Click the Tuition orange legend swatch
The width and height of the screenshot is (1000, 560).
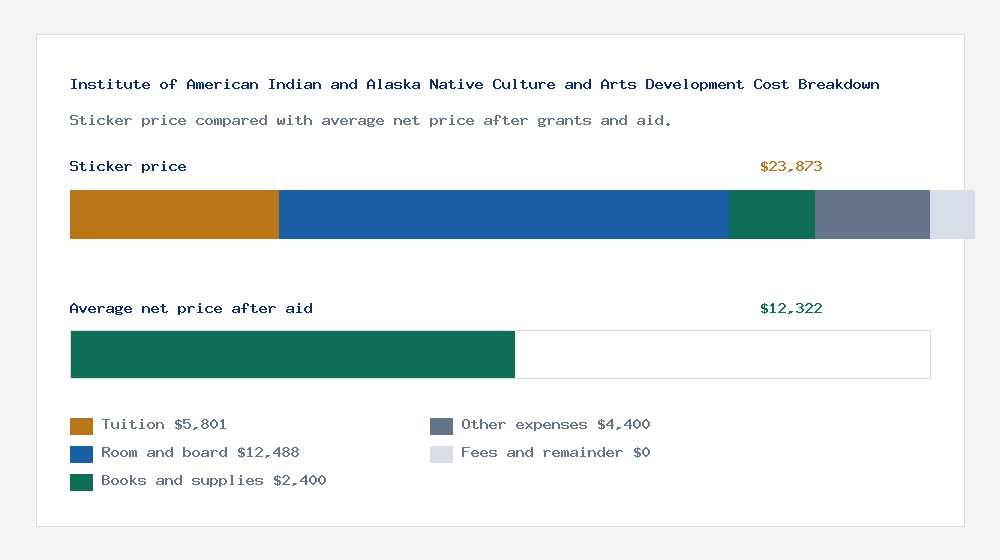click(82, 426)
